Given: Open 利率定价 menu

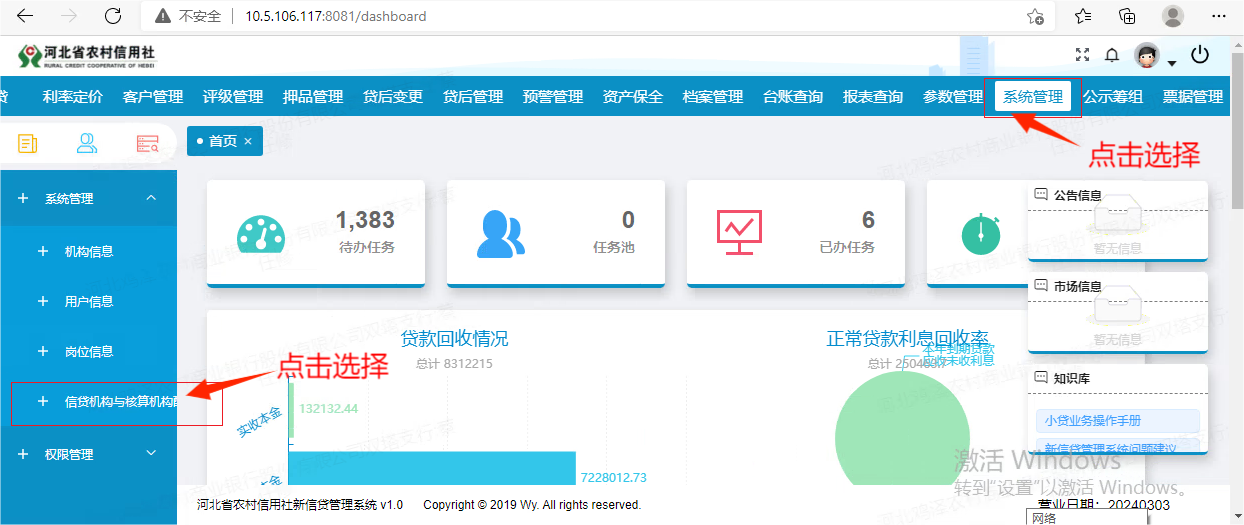Looking at the screenshot, I should click(73, 97).
